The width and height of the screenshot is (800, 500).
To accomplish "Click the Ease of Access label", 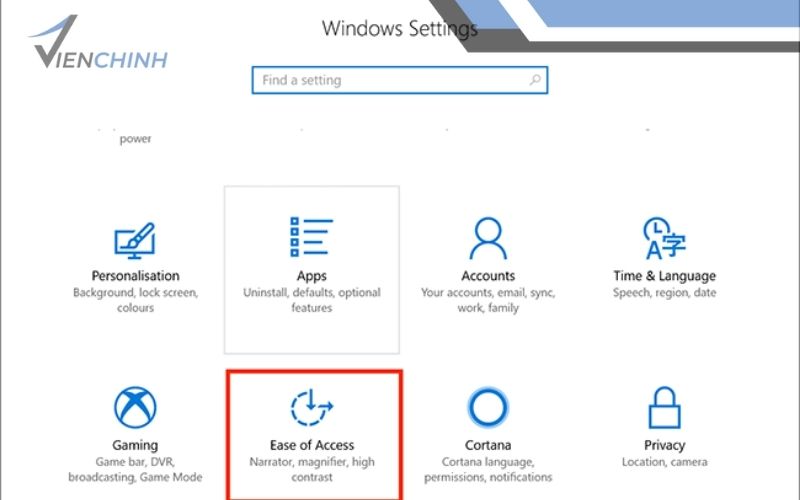I will pos(312,445).
